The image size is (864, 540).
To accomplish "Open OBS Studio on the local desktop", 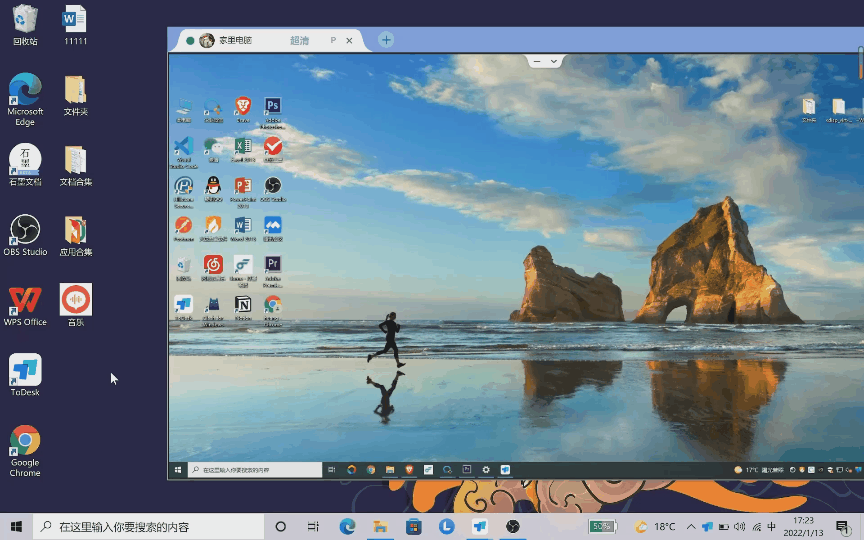I will click(x=25, y=230).
